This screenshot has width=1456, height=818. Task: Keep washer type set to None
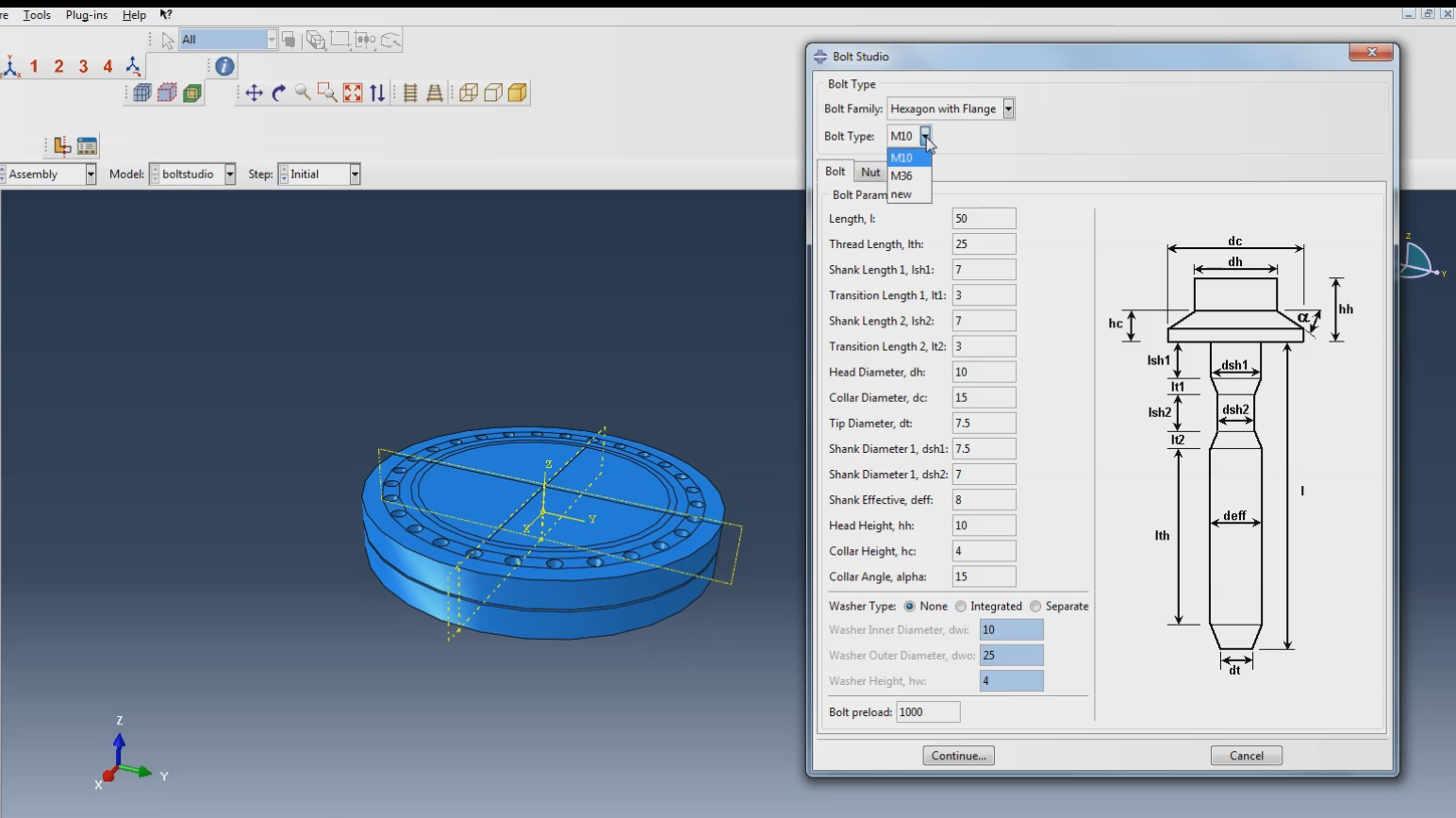pos(910,606)
